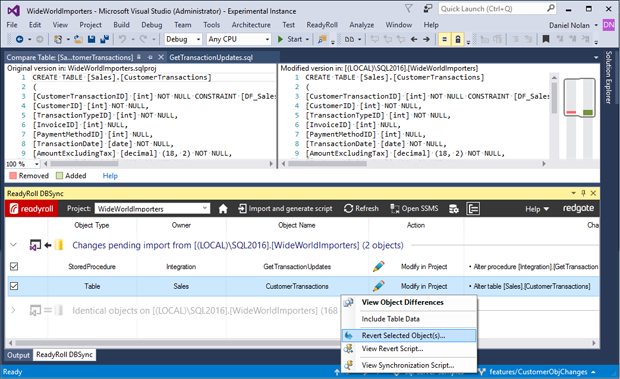Screen dimensions: 620x379
Task: Click the original version horizontal scrollbar
Action: pyautogui.click(x=158, y=164)
